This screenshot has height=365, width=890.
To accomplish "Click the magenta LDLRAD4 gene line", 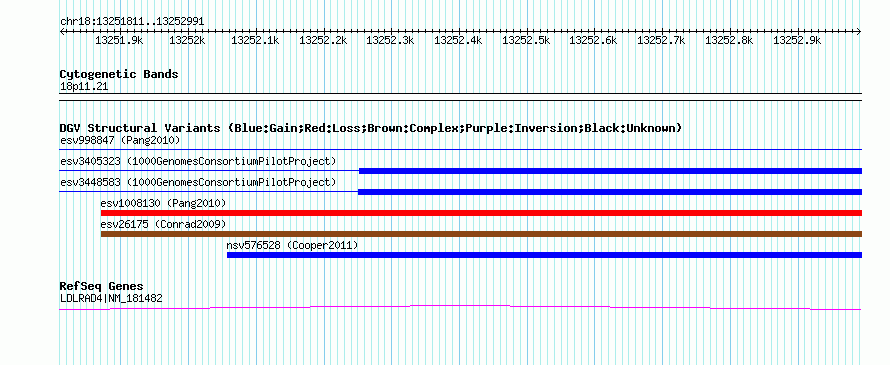I will click(460, 307).
